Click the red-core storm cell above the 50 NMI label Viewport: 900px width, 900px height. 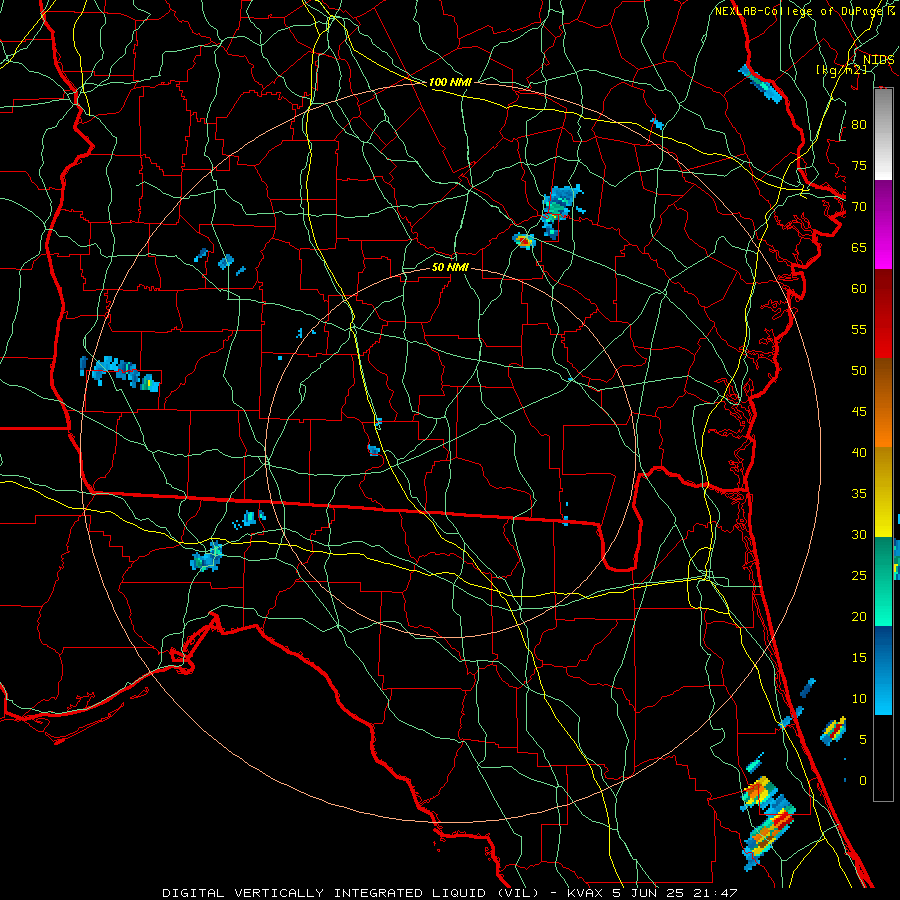coord(523,240)
